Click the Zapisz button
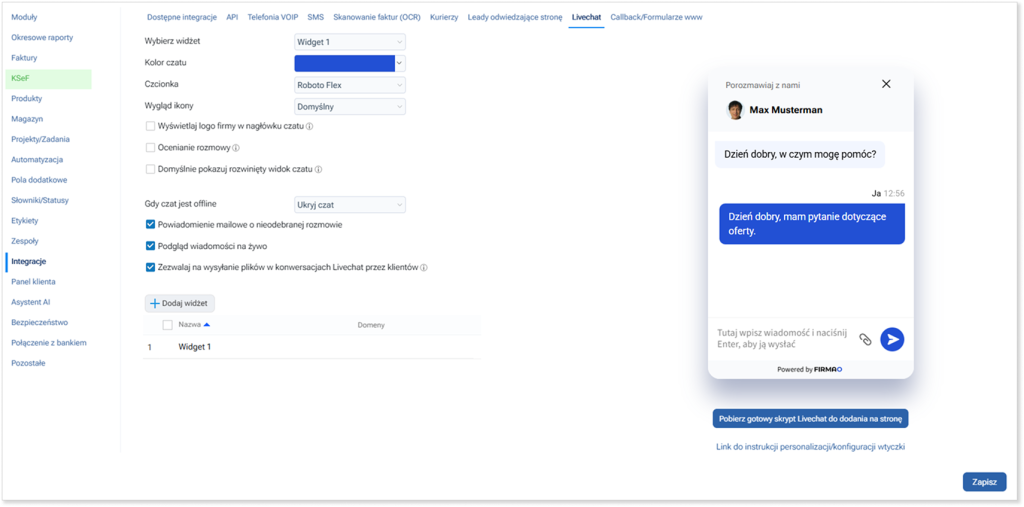 pyautogui.click(x=984, y=482)
